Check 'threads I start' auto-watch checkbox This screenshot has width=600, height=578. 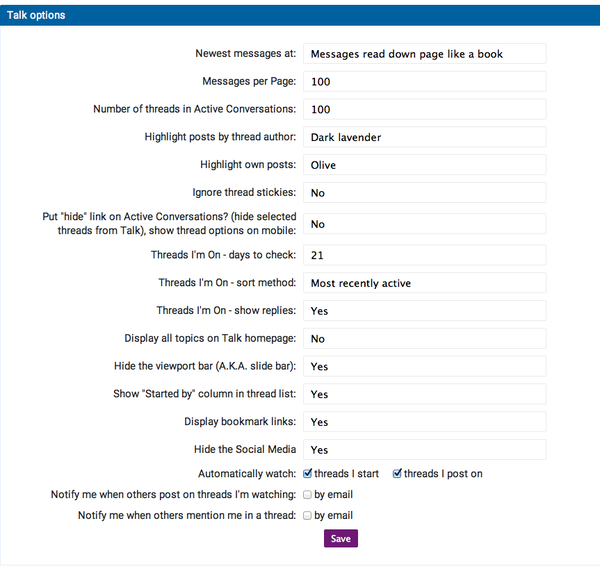click(308, 474)
